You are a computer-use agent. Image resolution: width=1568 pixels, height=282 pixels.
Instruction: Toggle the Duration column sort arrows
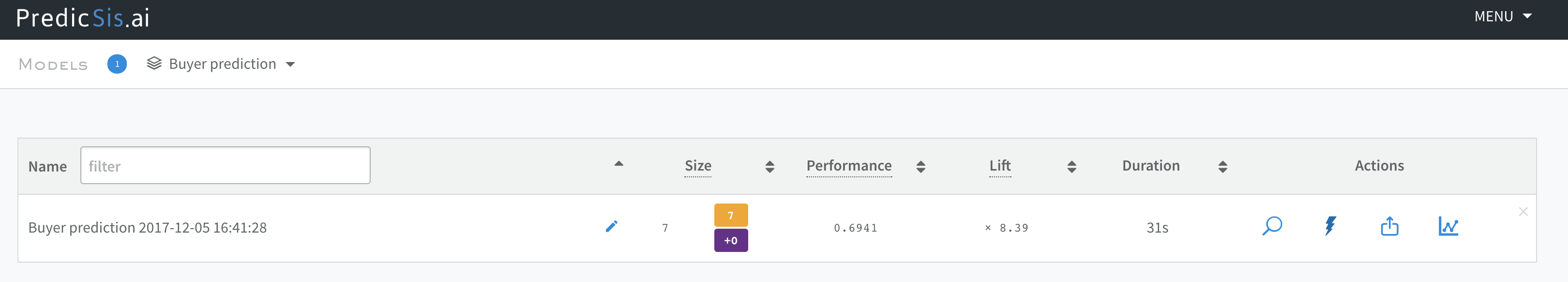(1222, 166)
